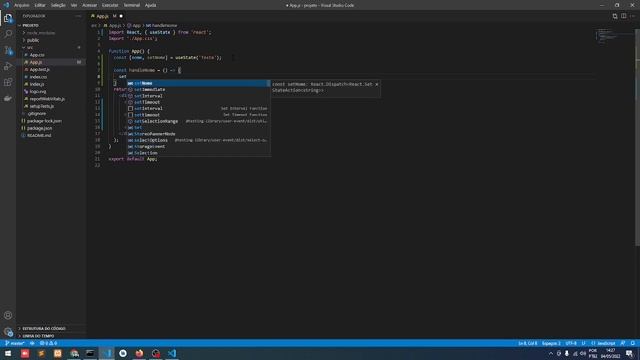Click the master branch in status bar

point(15,343)
